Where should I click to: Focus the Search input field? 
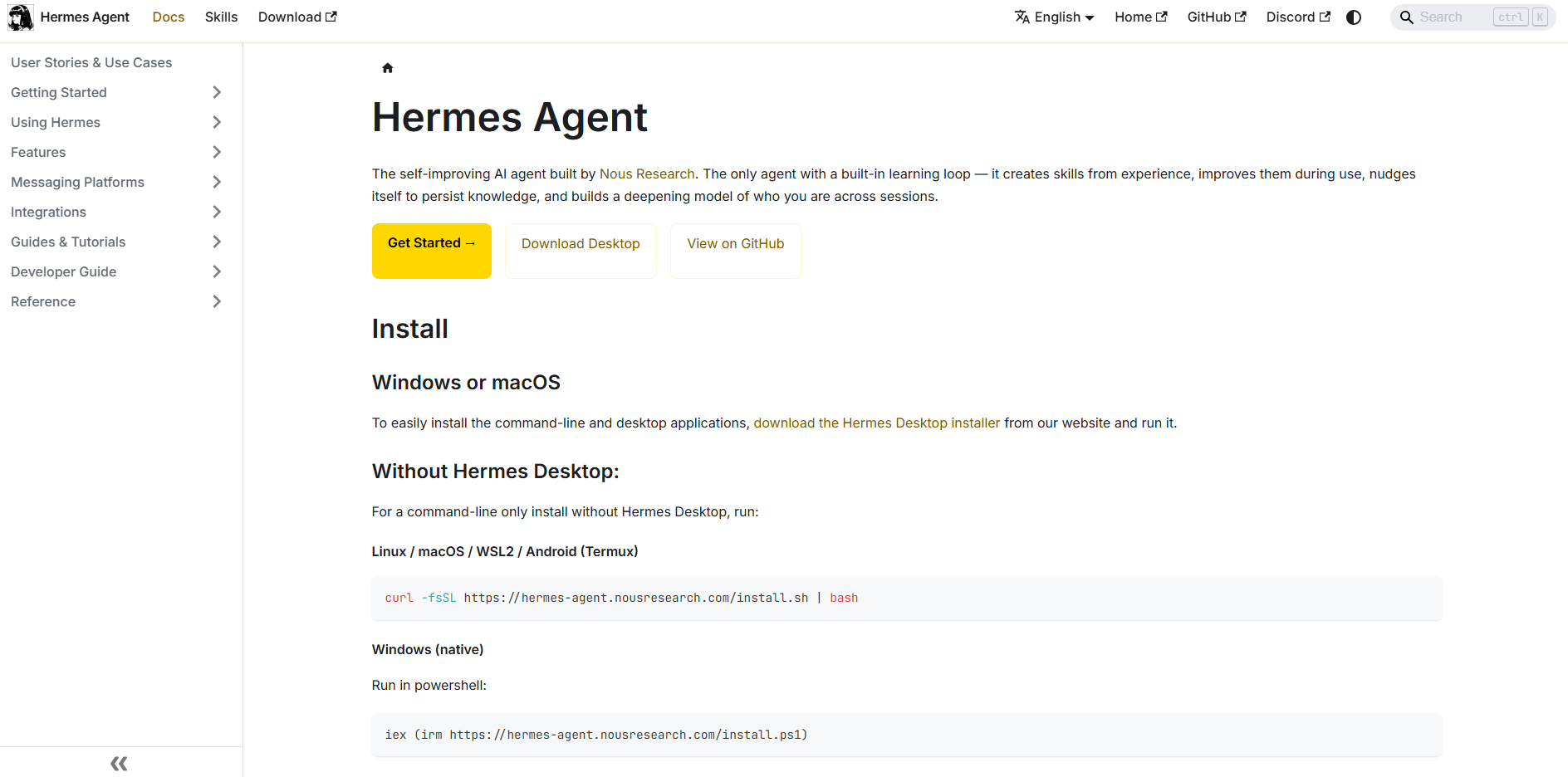point(1474,17)
